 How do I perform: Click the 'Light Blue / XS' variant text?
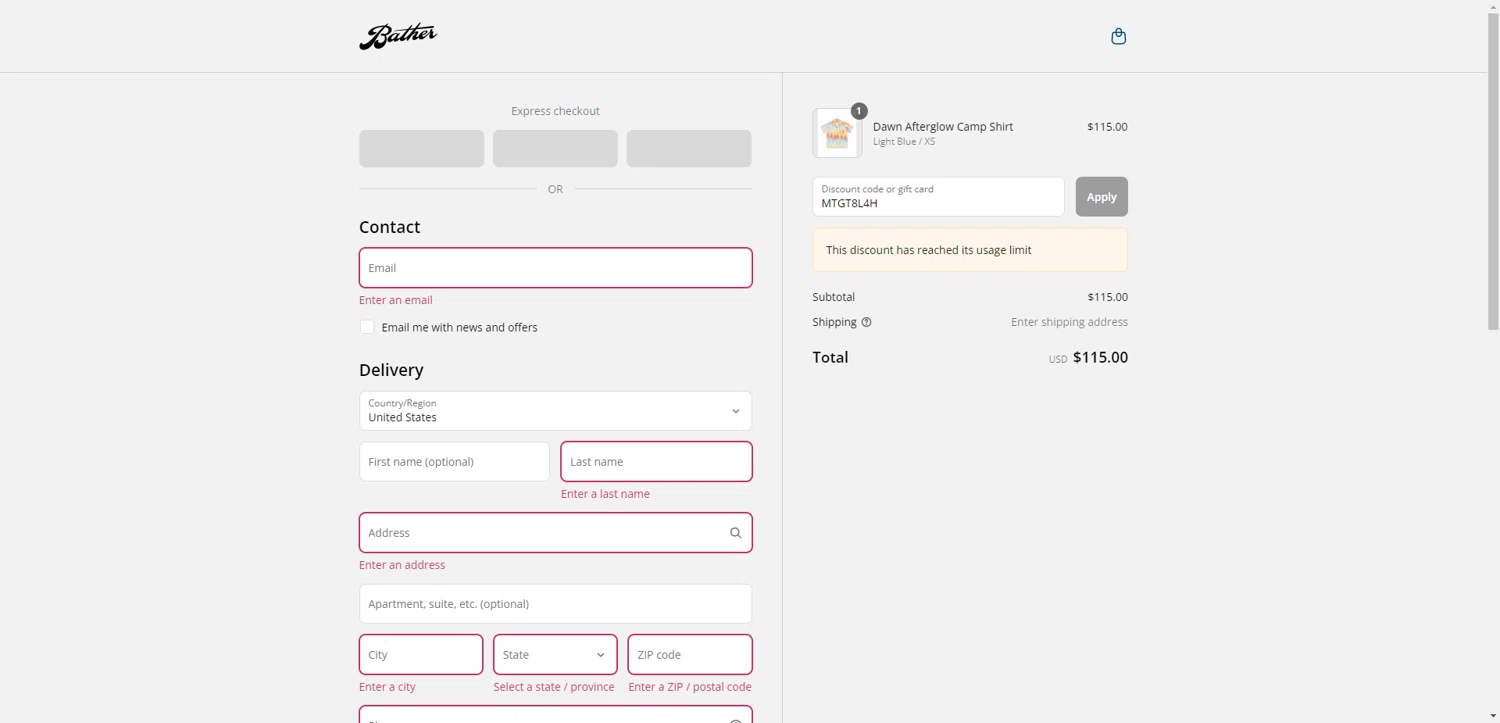point(904,142)
